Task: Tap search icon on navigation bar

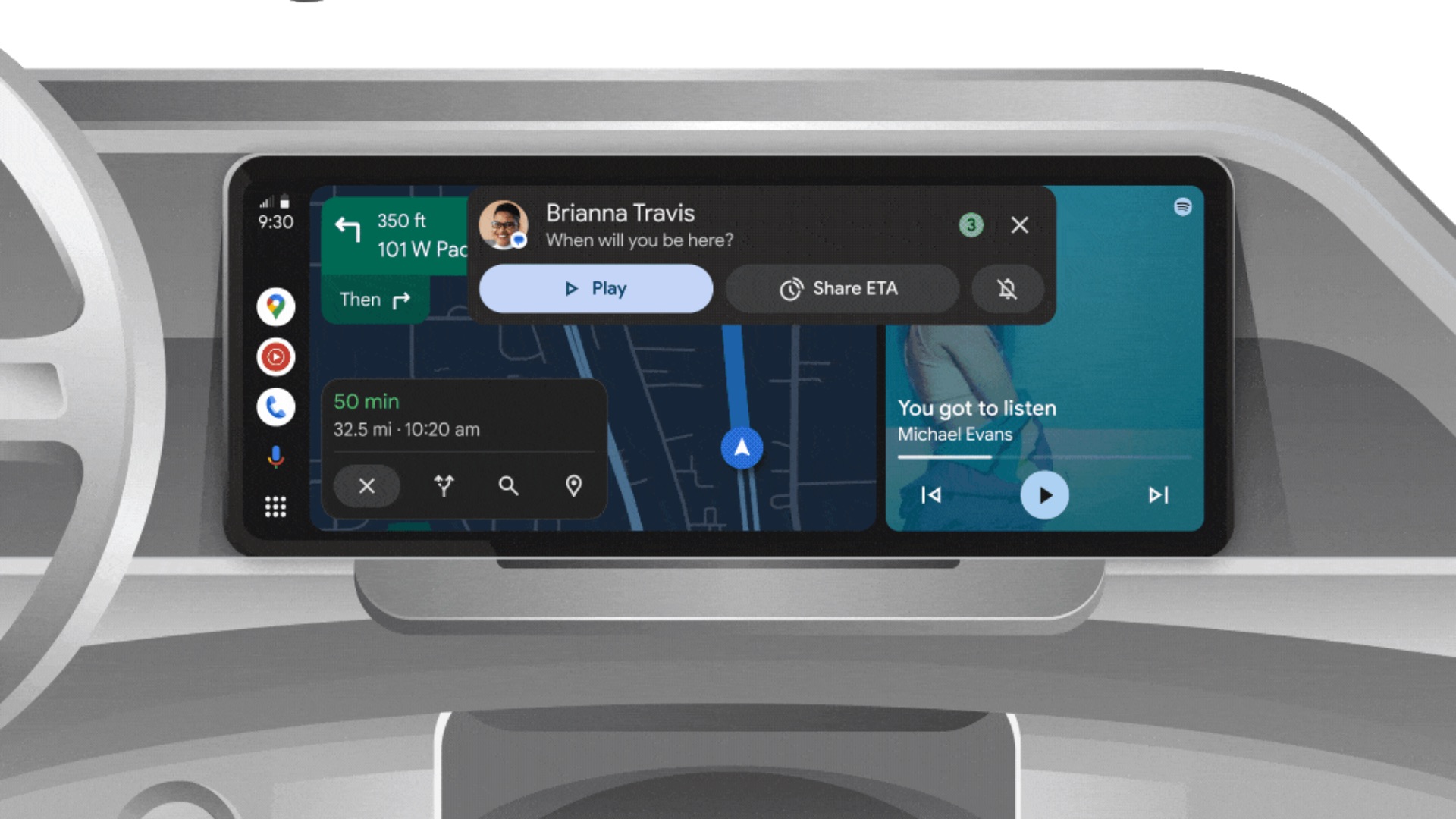Action: 509,487
